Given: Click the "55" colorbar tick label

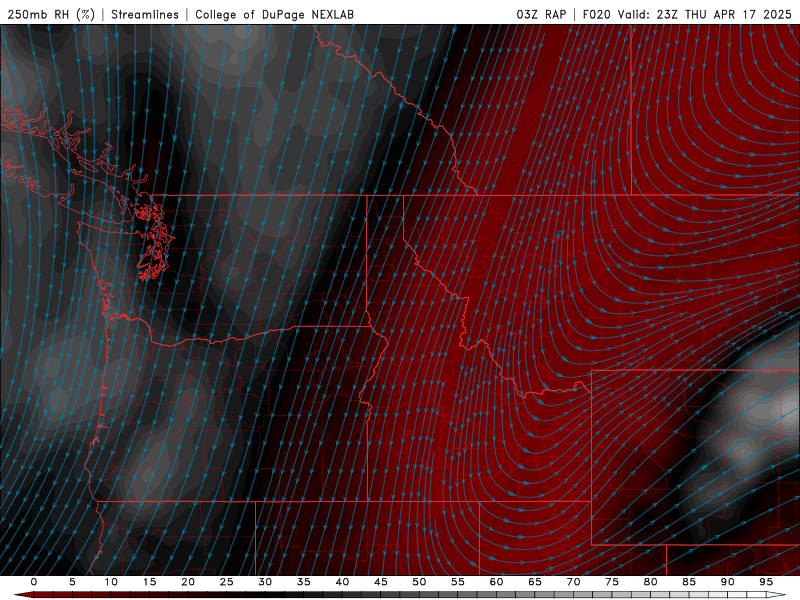Looking at the screenshot, I should pyautogui.click(x=458, y=582).
